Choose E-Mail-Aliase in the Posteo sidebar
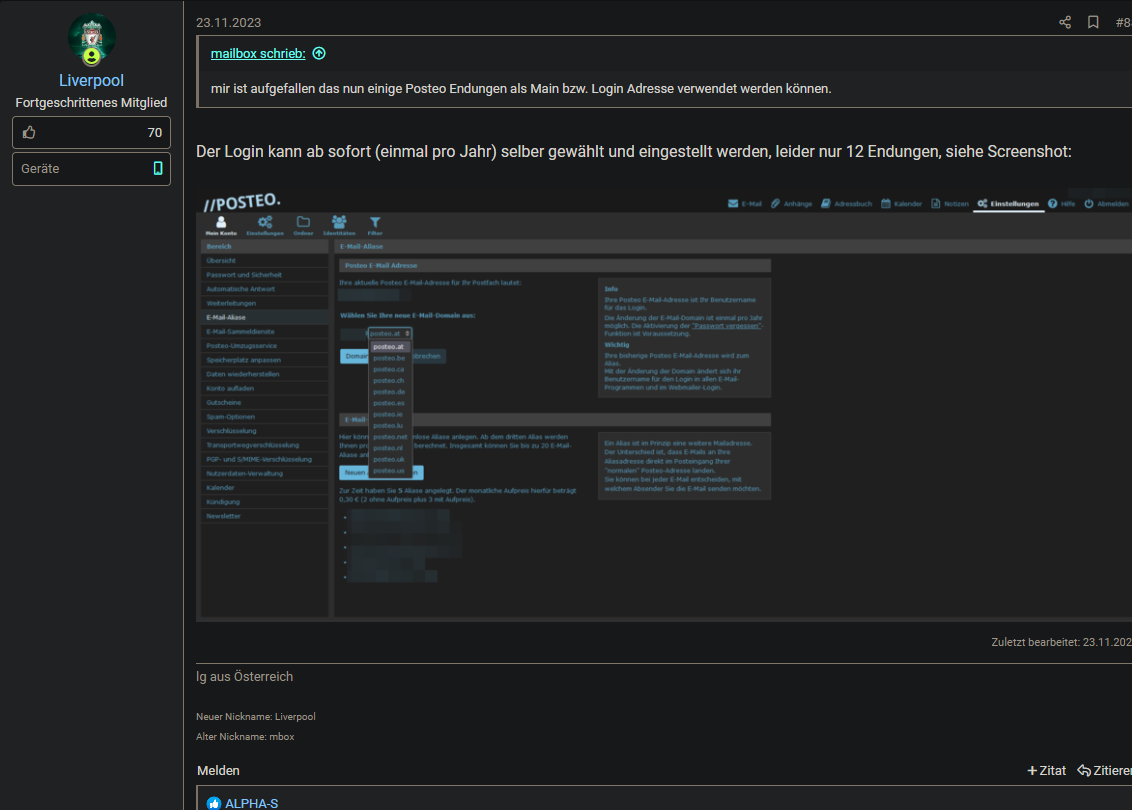 coord(226,317)
